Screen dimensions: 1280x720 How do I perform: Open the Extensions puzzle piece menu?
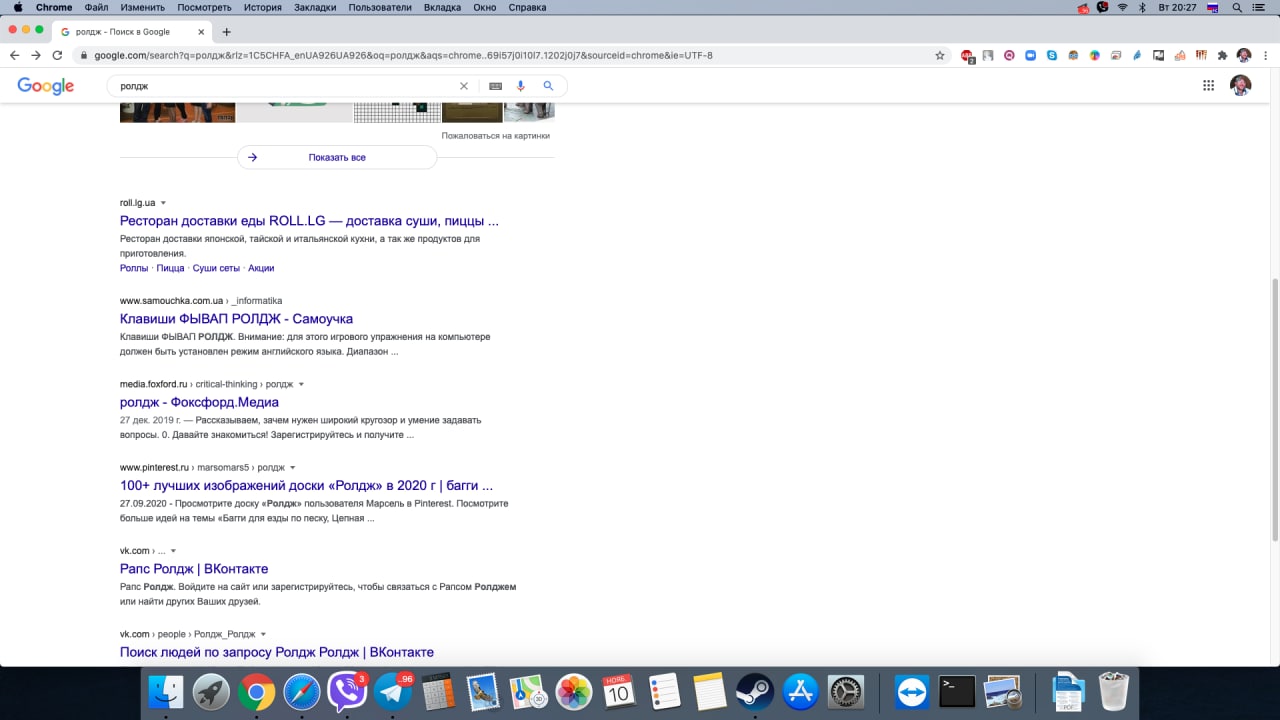(1222, 55)
